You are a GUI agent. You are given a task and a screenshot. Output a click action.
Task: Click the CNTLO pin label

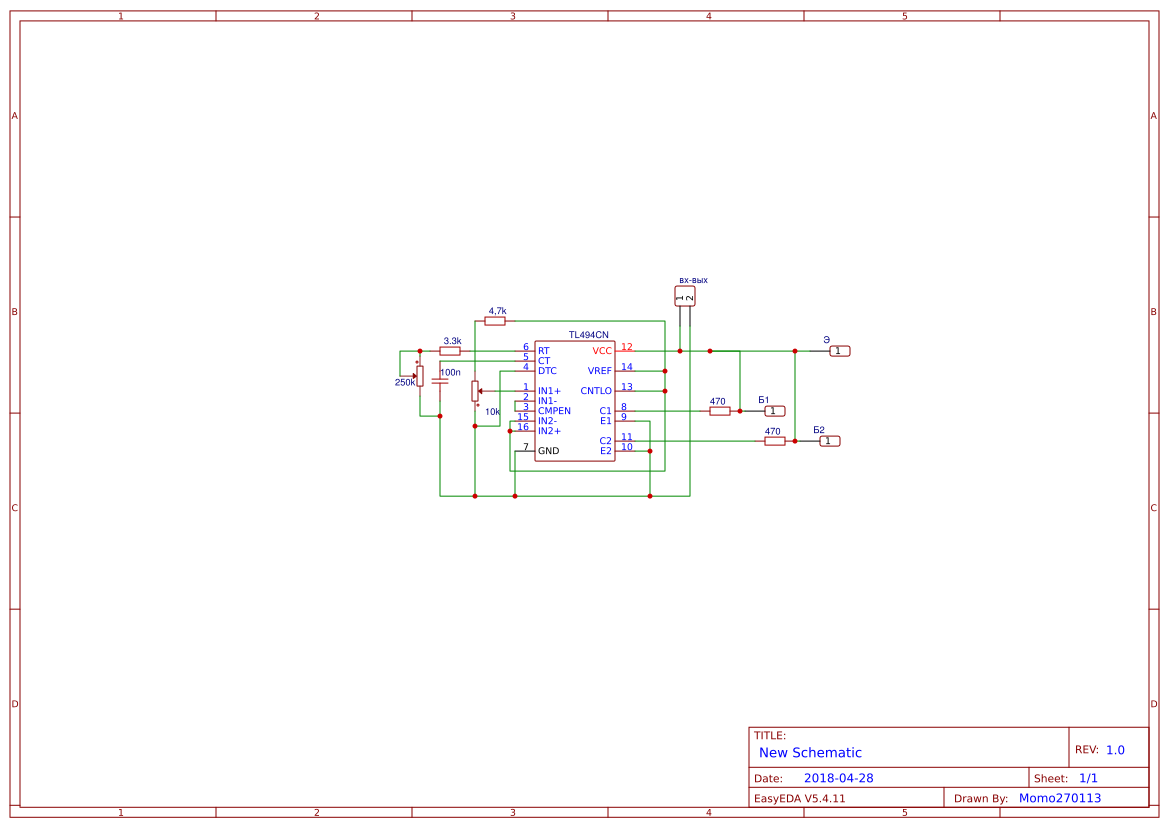tap(596, 391)
